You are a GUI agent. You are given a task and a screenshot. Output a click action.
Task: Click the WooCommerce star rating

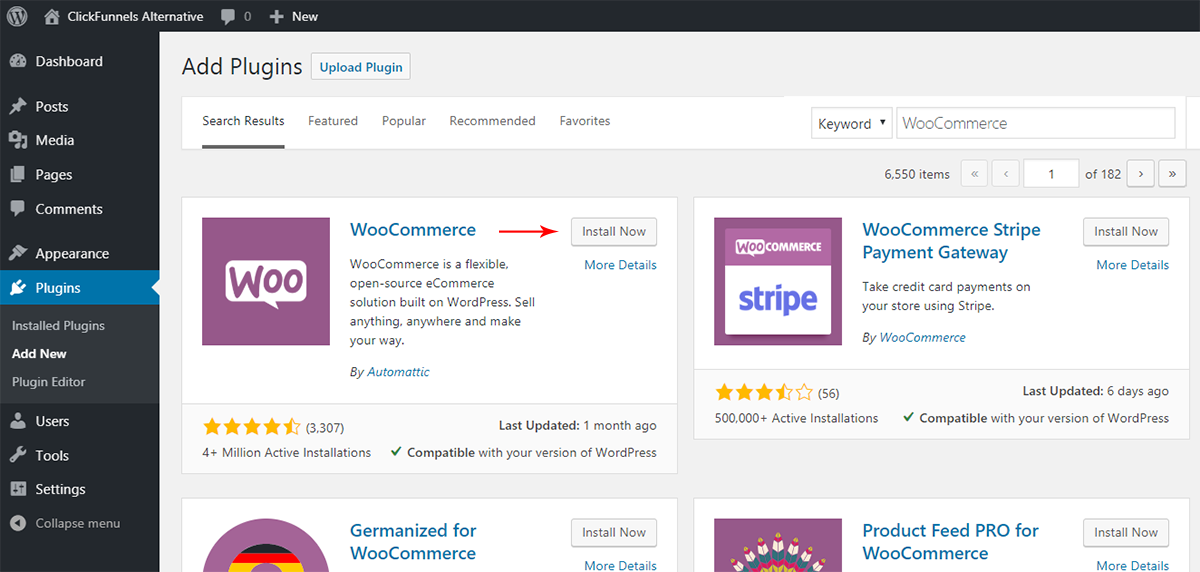coord(251,427)
